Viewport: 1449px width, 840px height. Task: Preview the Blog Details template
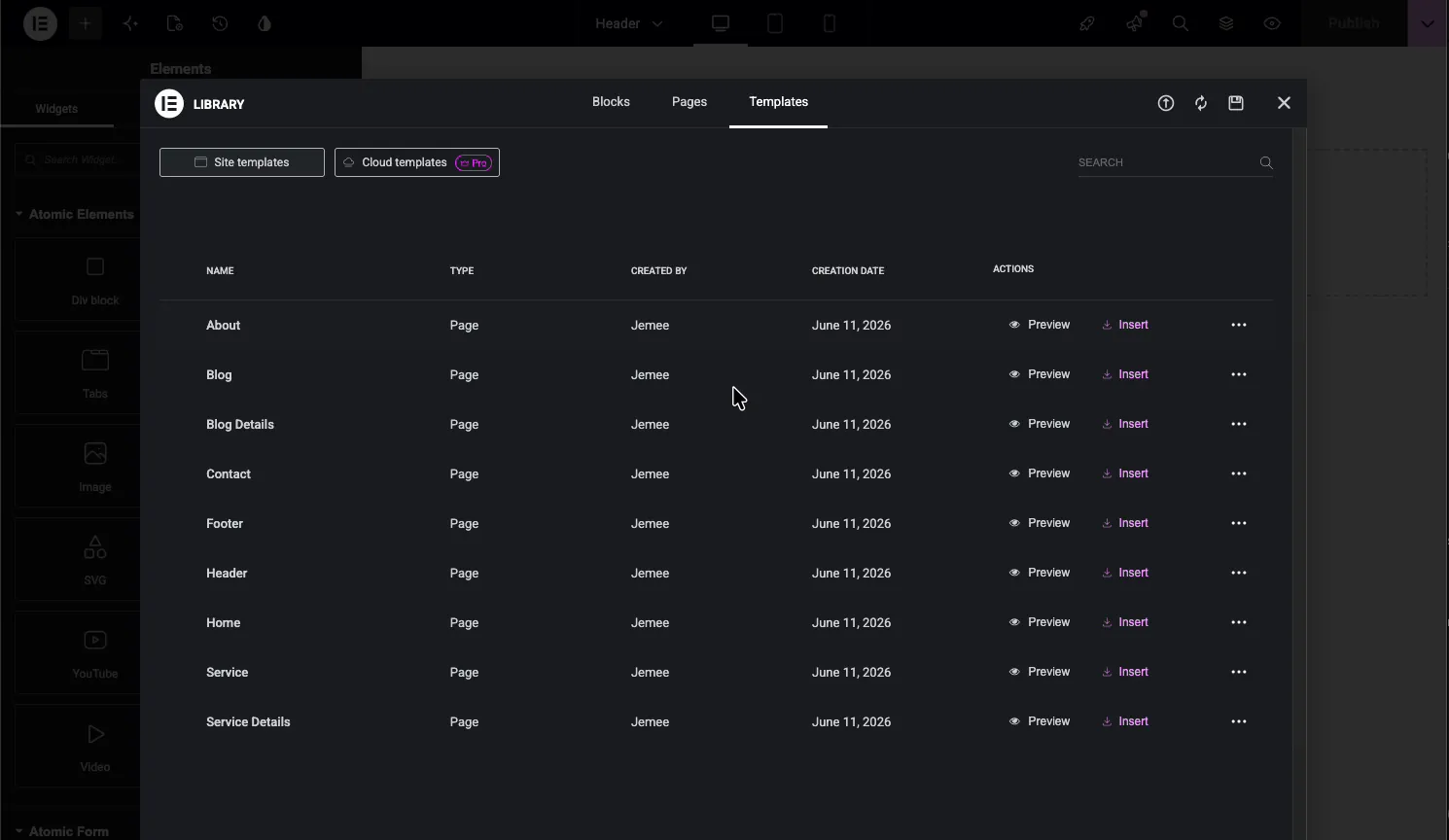pos(1039,424)
